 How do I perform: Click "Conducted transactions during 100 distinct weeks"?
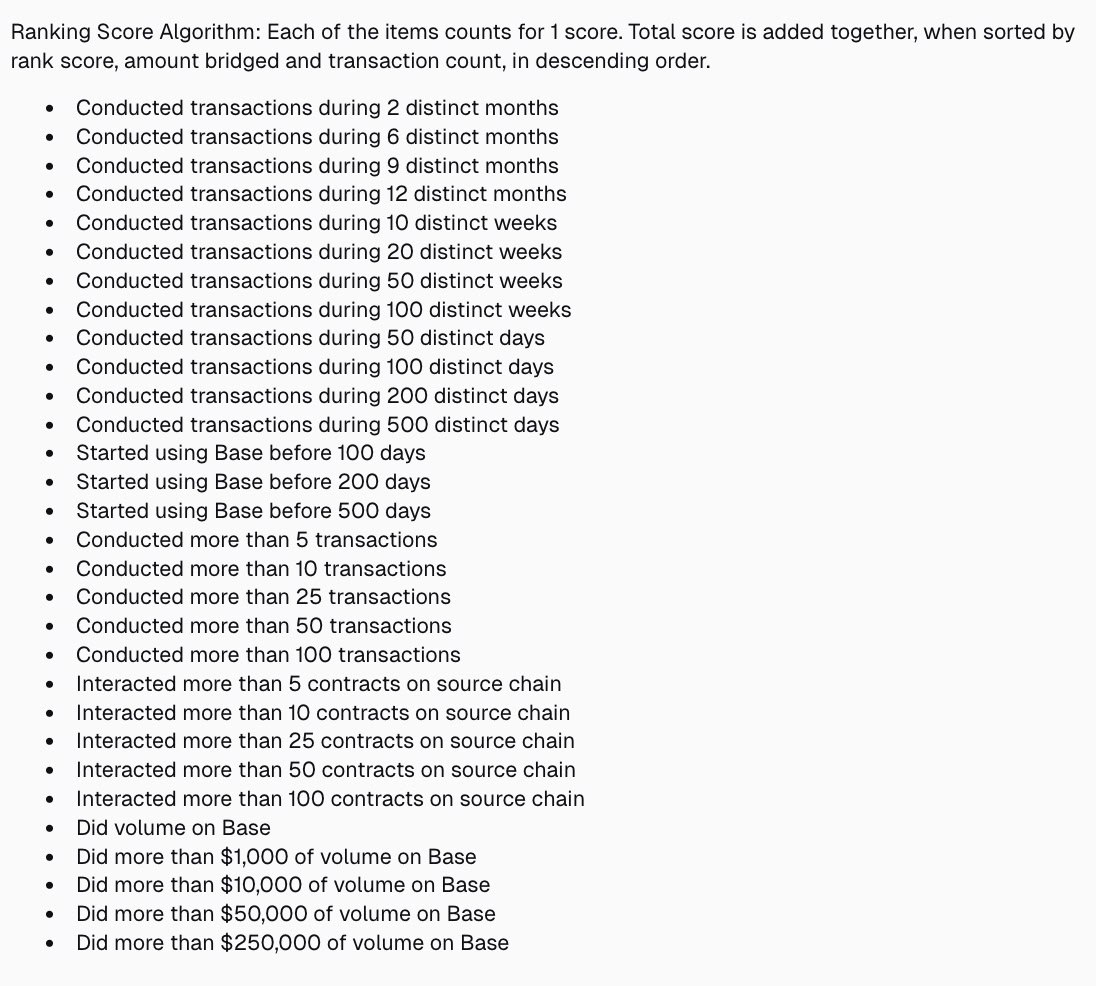click(323, 310)
